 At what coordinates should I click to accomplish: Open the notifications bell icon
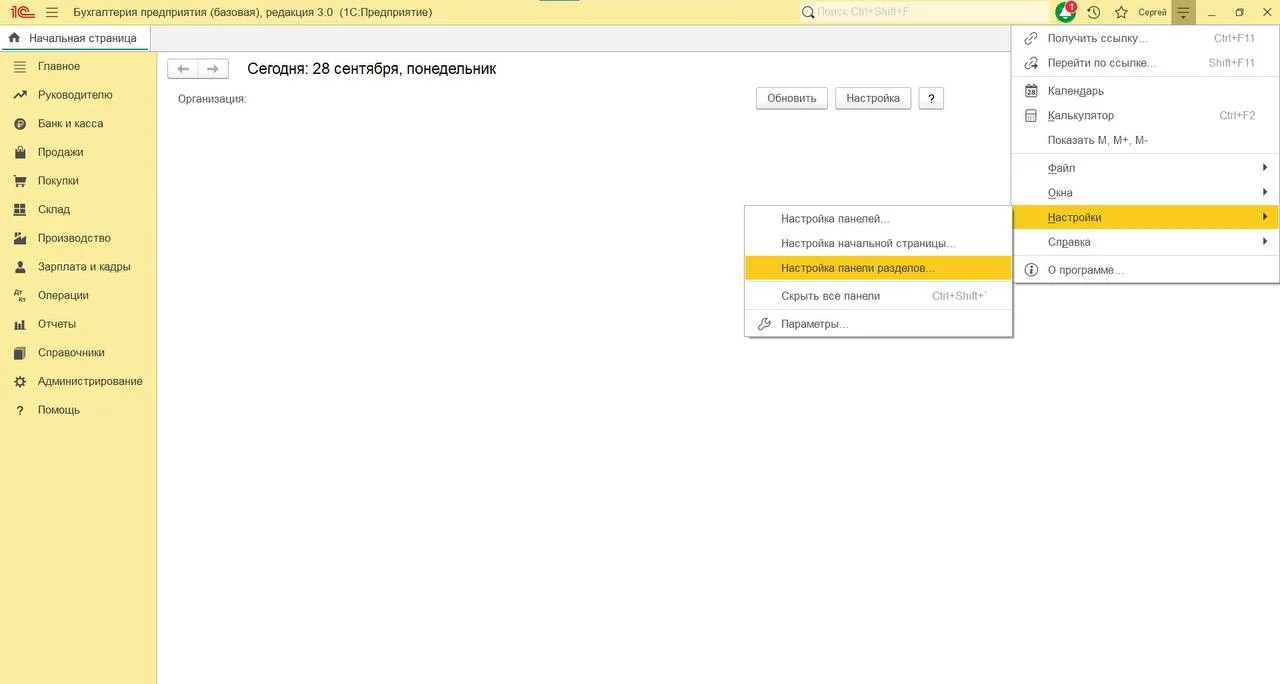[x=1066, y=12]
